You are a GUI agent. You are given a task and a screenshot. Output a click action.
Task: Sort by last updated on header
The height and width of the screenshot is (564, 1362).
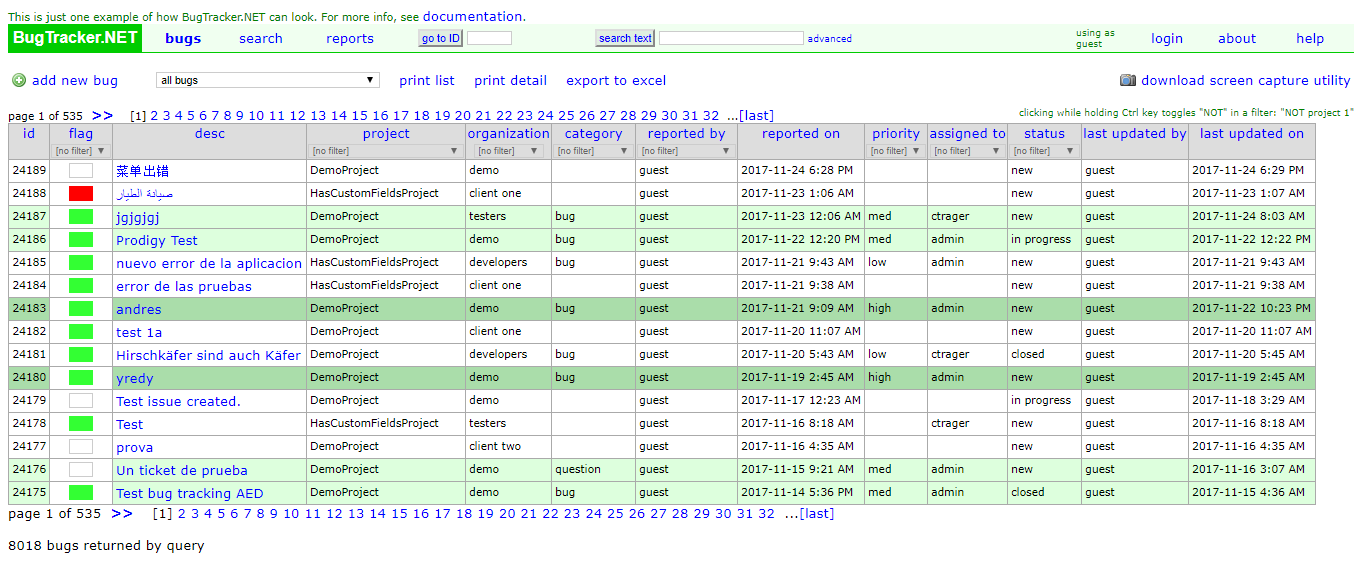(x=1252, y=133)
